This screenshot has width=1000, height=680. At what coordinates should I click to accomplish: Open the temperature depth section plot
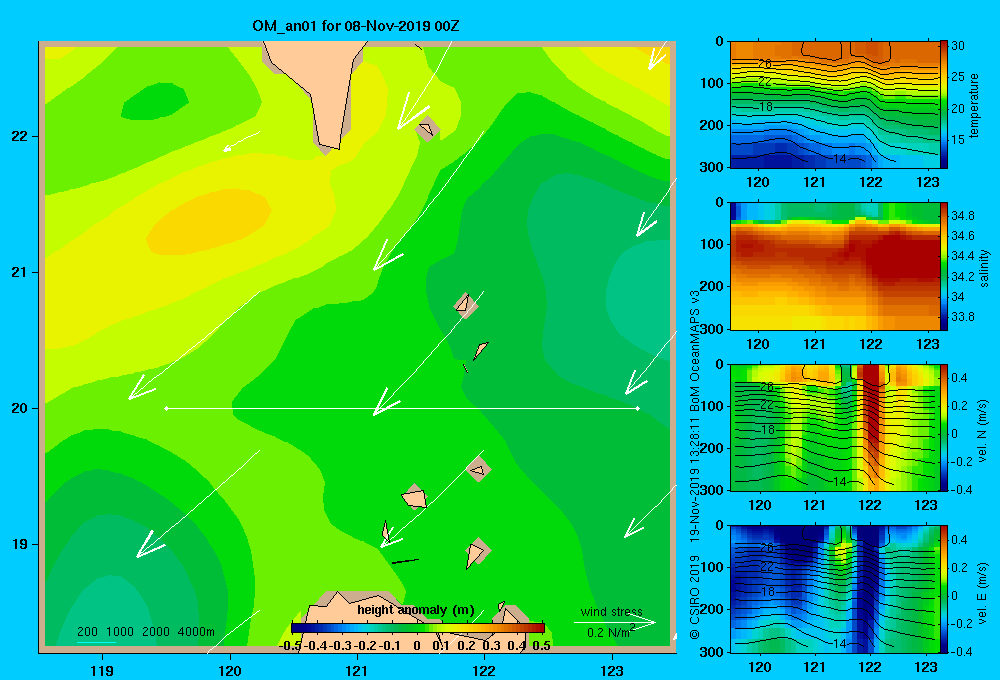click(834, 105)
